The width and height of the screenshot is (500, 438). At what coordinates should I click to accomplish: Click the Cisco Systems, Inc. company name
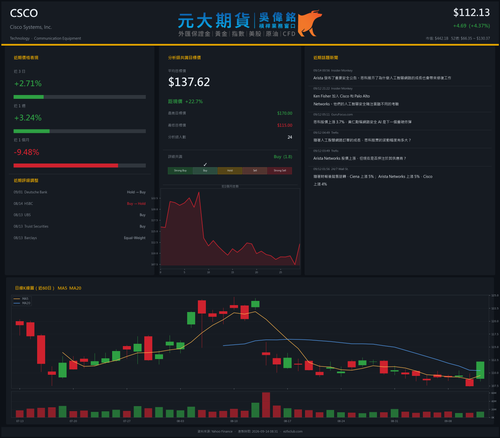(x=31, y=27)
